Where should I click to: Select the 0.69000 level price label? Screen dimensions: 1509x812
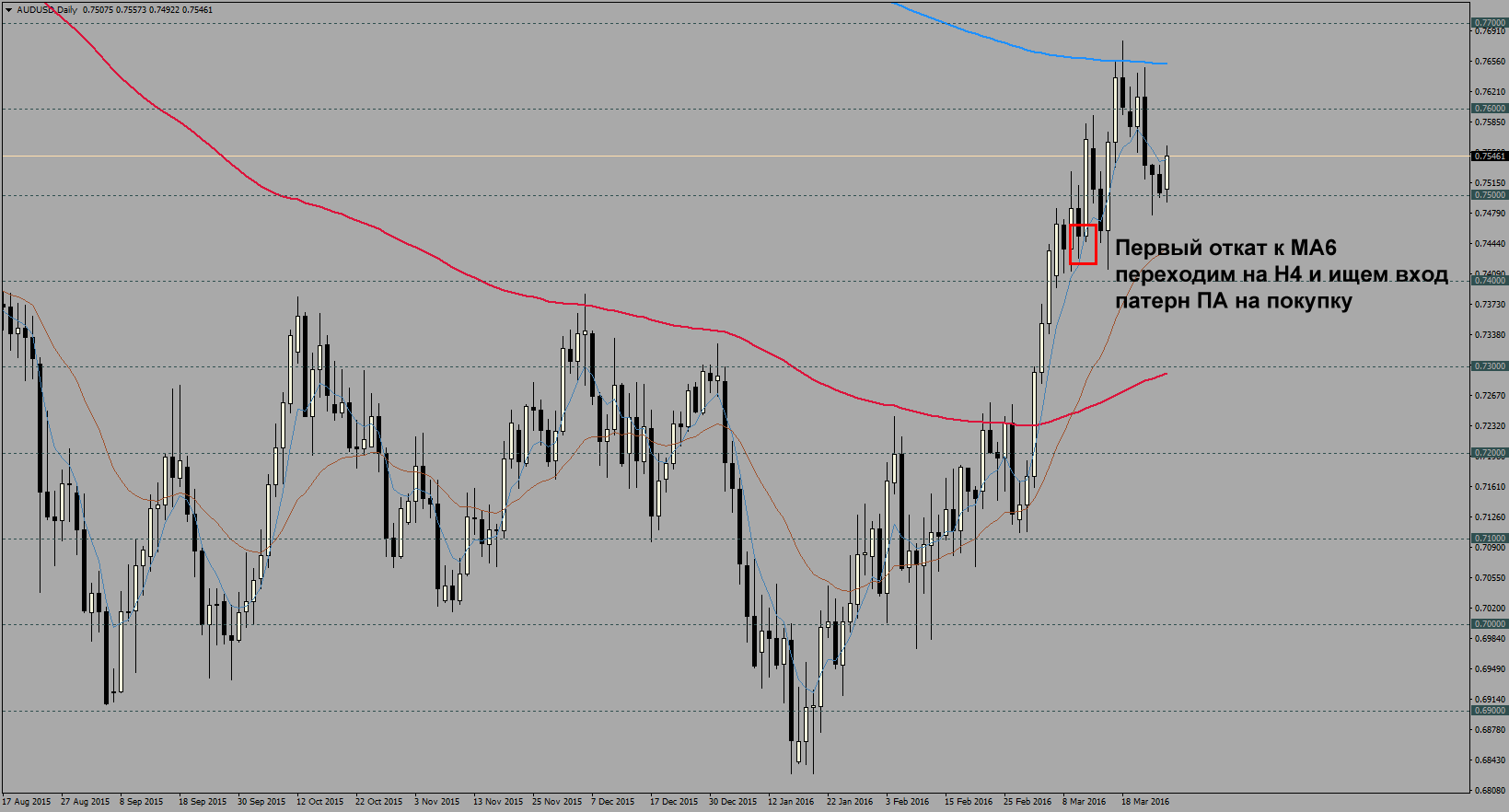point(1490,711)
